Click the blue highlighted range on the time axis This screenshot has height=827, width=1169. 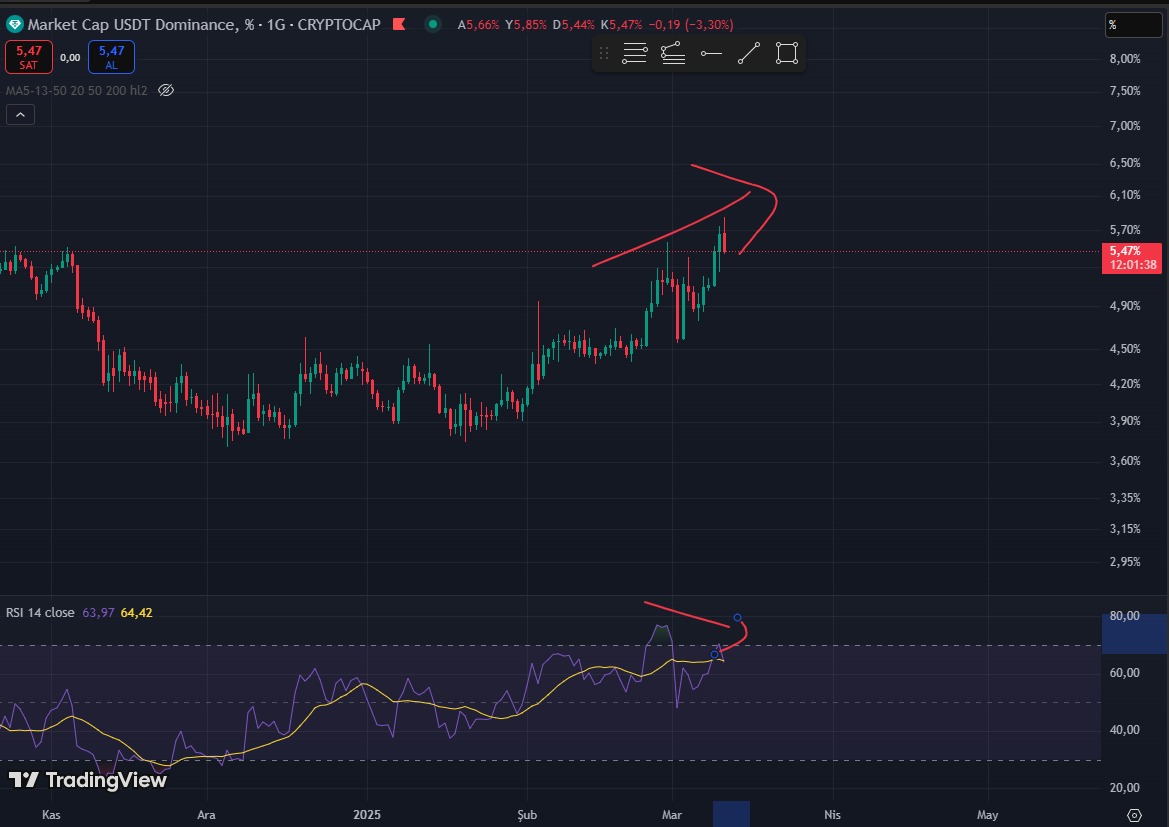point(732,814)
